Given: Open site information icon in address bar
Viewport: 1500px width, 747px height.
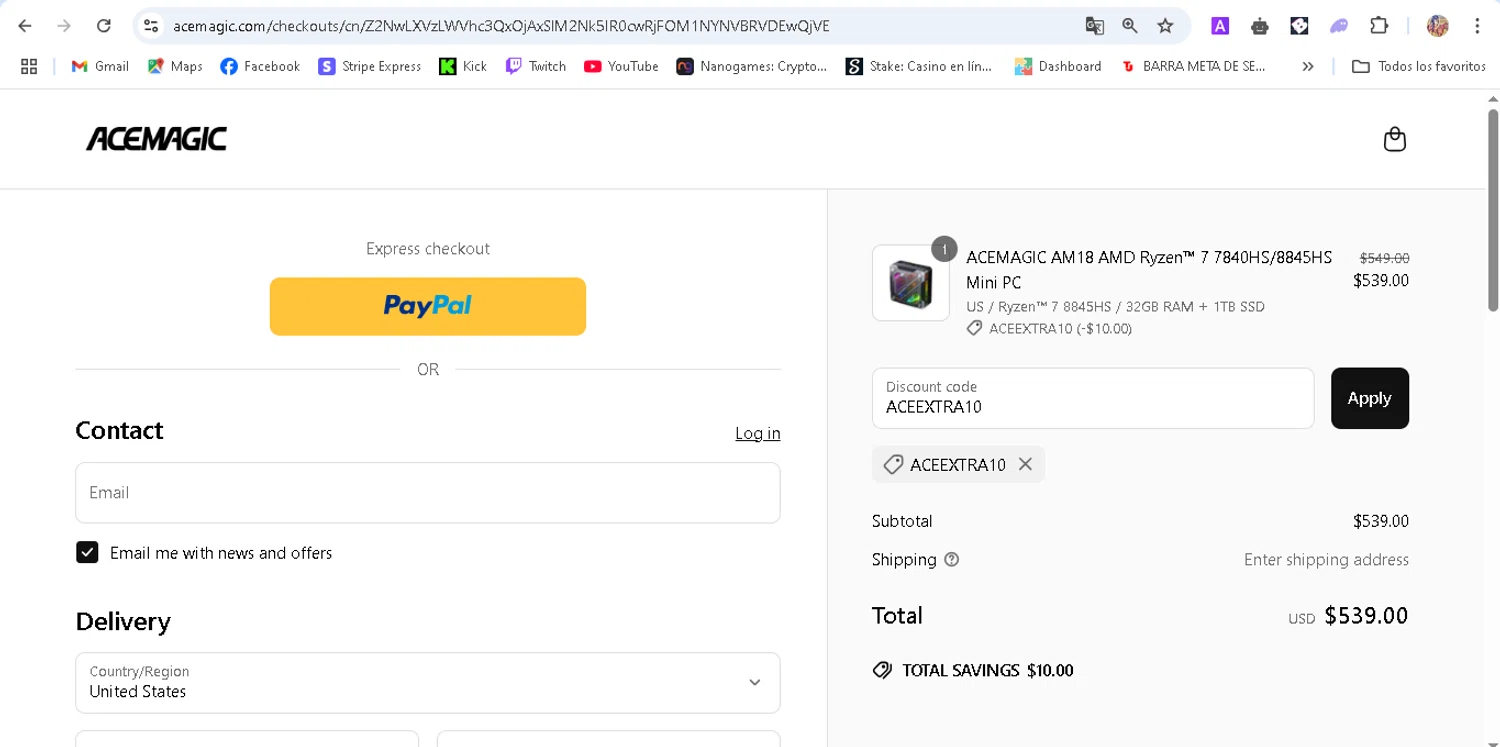Looking at the screenshot, I should [151, 26].
